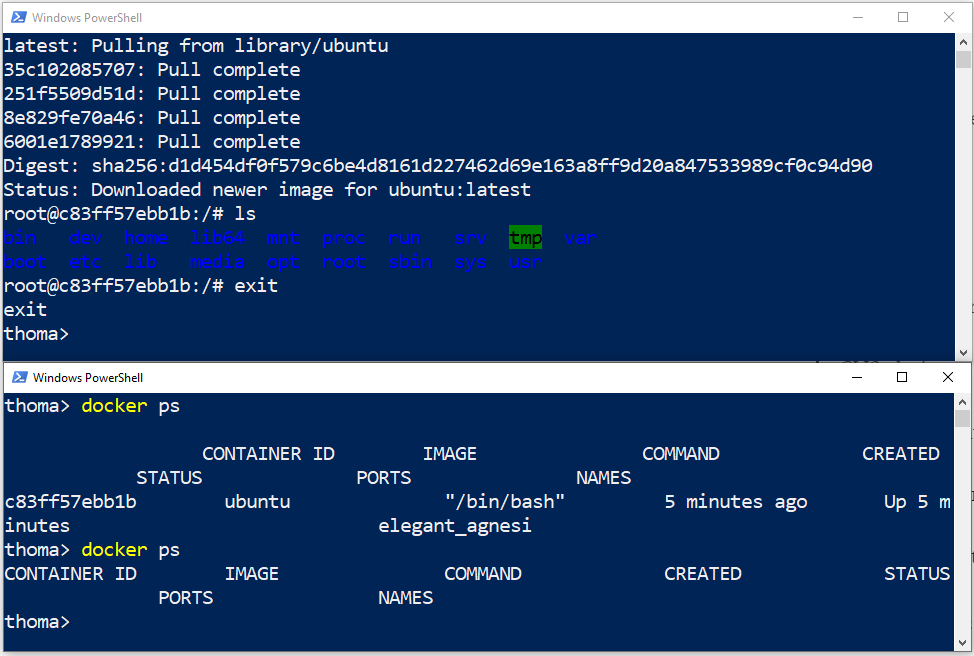The width and height of the screenshot is (974, 656).
Task: Maximize the bottom PowerShell window
Action: click(902, 377)
